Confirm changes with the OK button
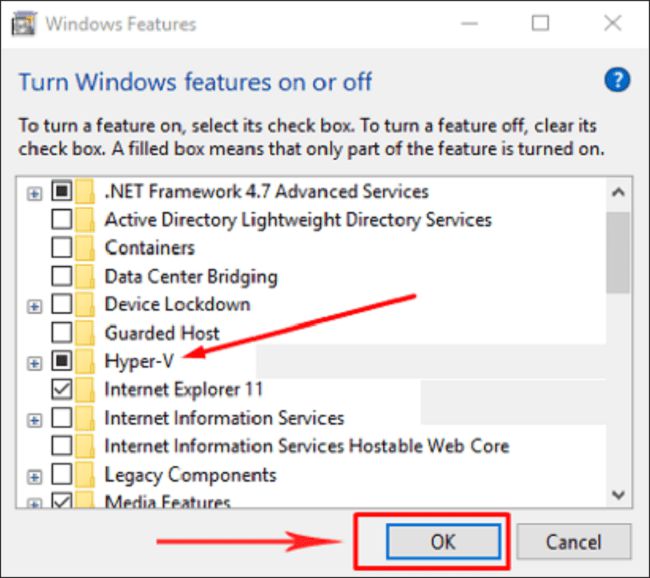650x578 pixels. pos(443,541)
